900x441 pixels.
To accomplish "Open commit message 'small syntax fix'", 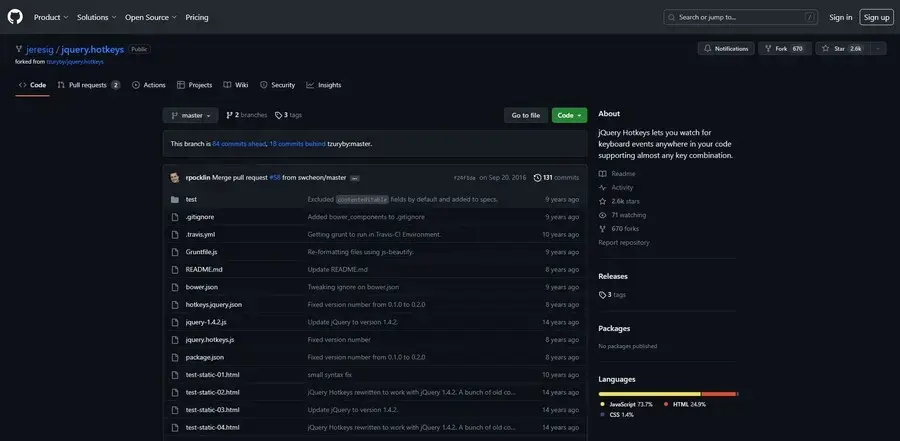I will point(329,375).
